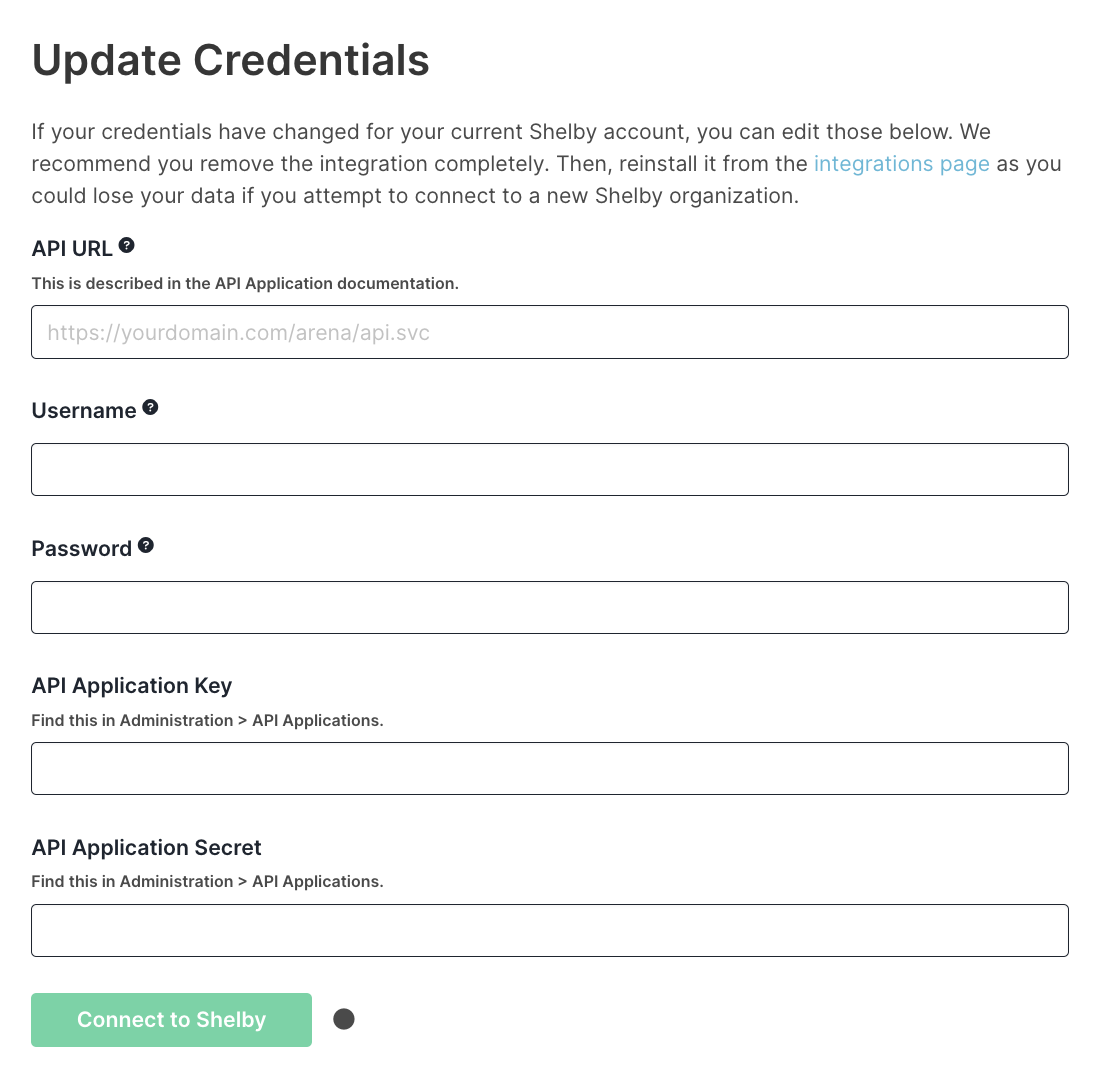Open the Username help tooltip icon
The width and height of the screenshot is (1106, 1090).
[150, 407]
